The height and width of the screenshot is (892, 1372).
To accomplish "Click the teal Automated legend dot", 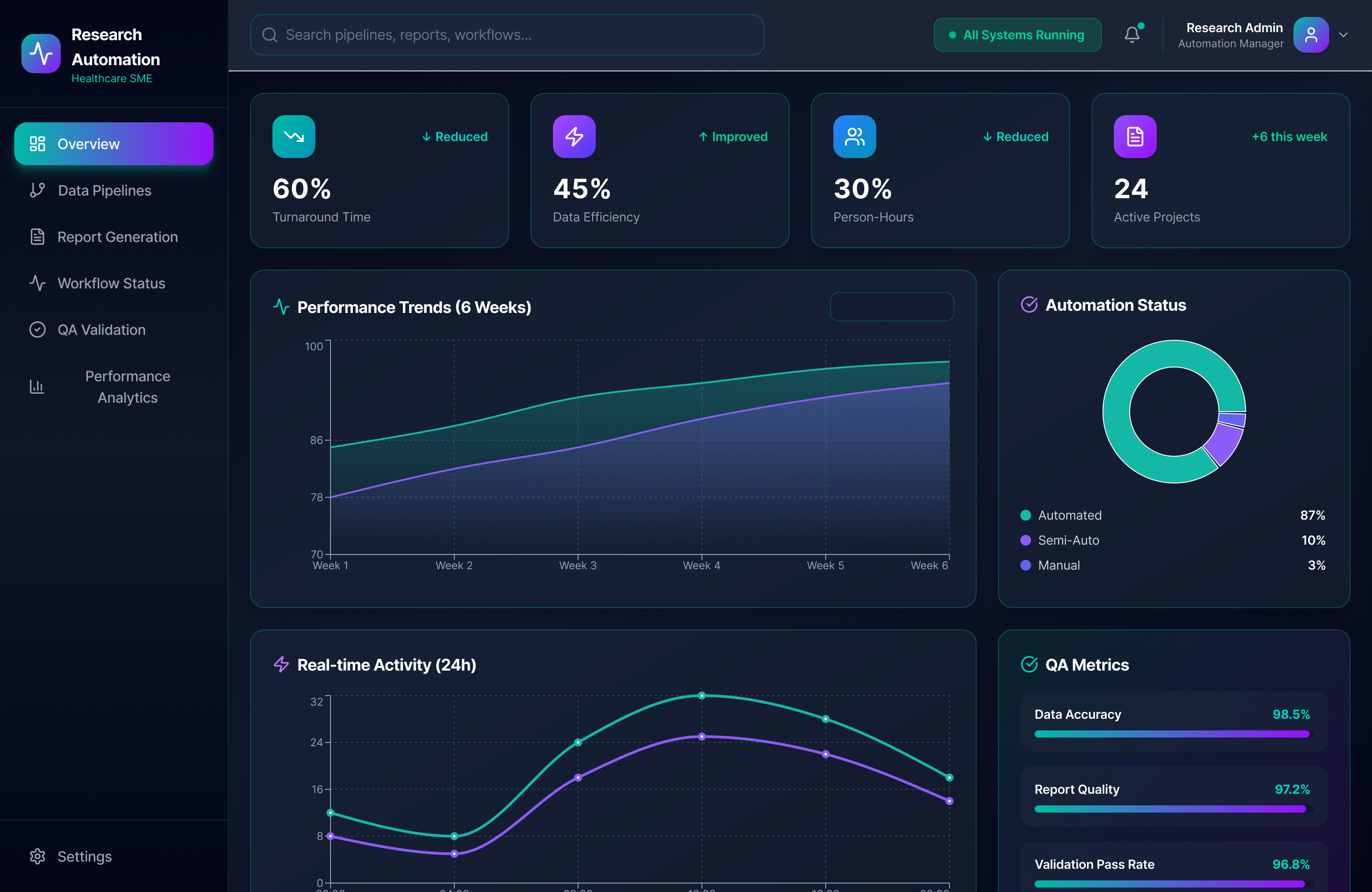I will [x=1025, y=515].
